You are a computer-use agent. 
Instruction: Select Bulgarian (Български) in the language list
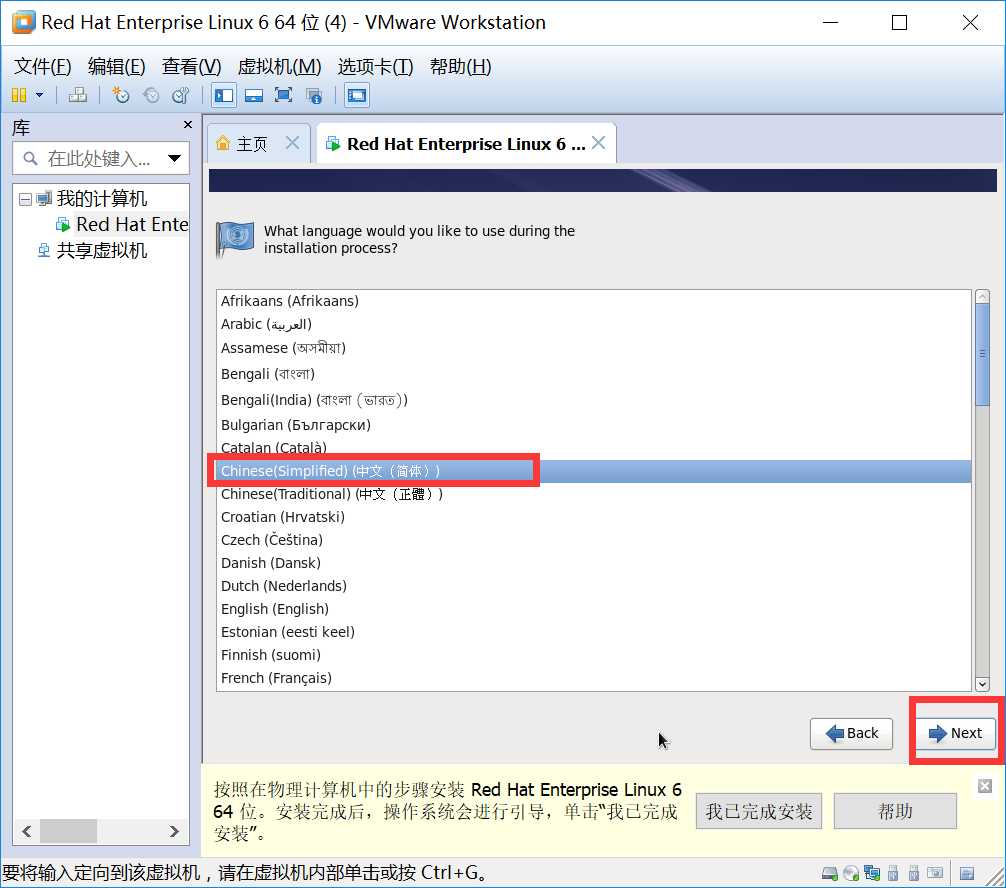point(593,425)
